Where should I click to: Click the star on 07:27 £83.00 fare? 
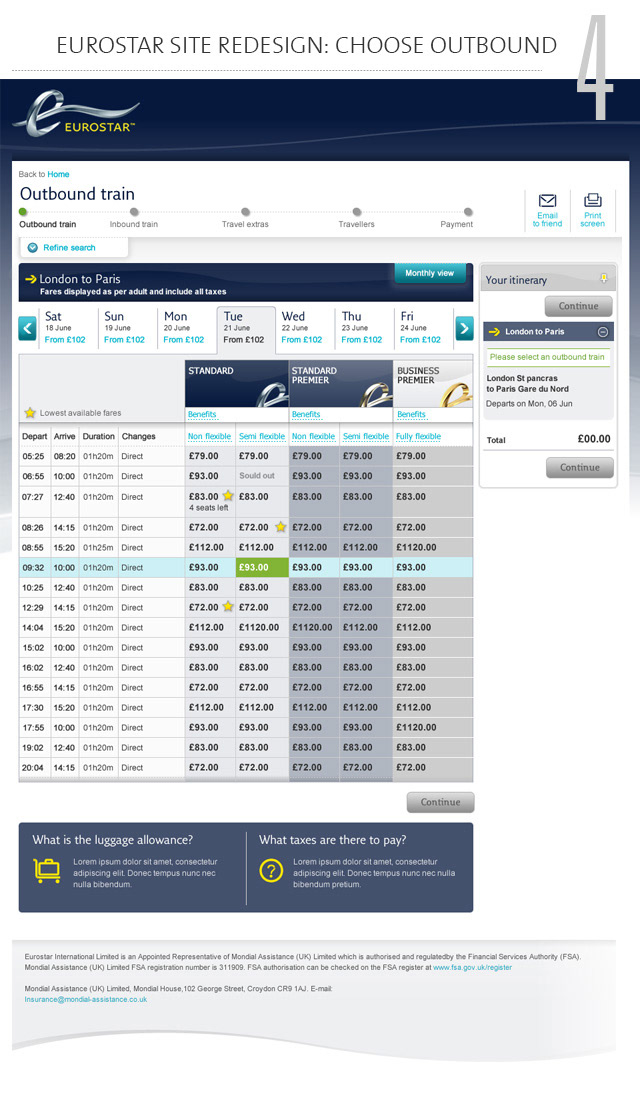pos(228,496)
